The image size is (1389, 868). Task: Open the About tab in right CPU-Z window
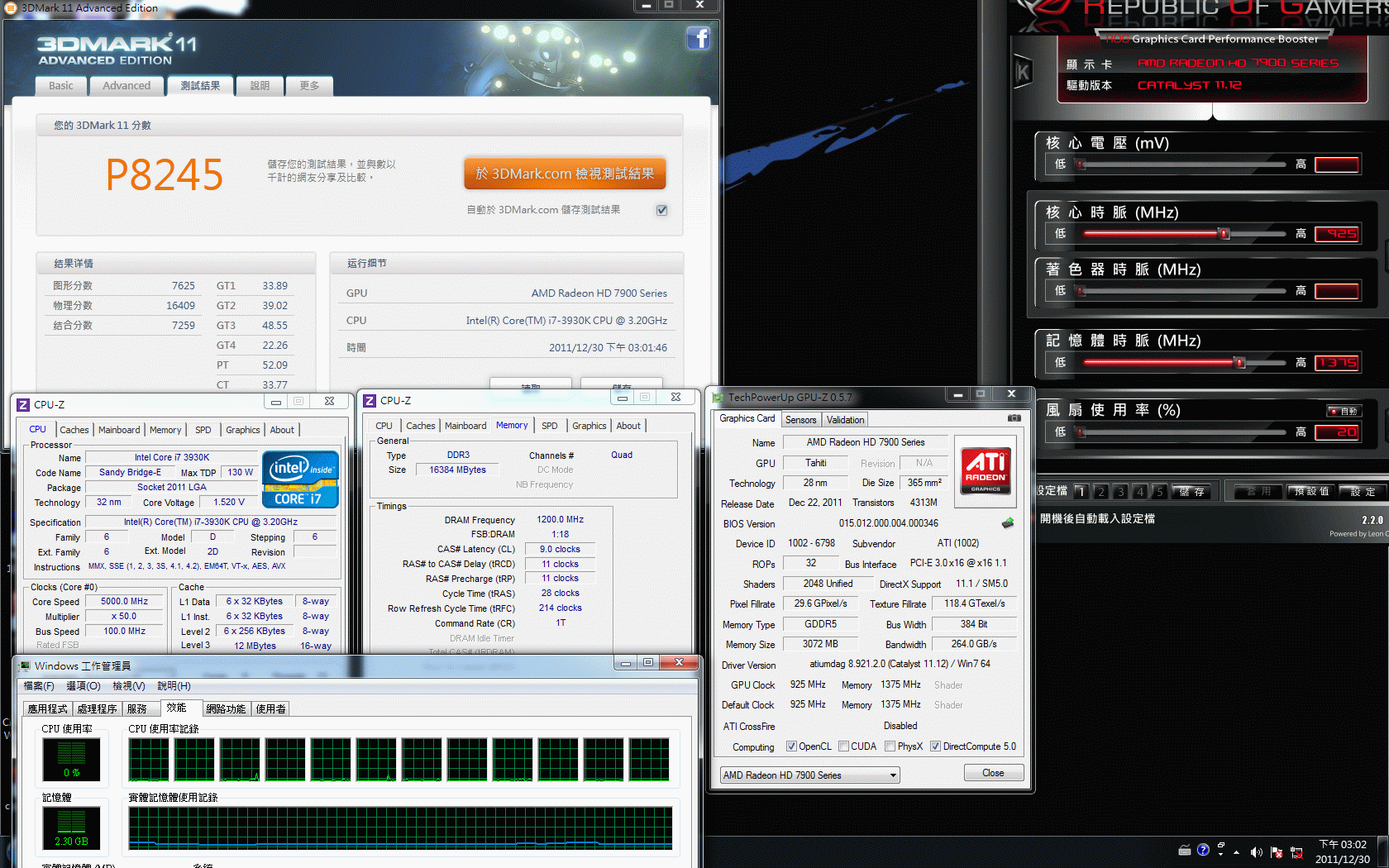[x=628, y=426]
